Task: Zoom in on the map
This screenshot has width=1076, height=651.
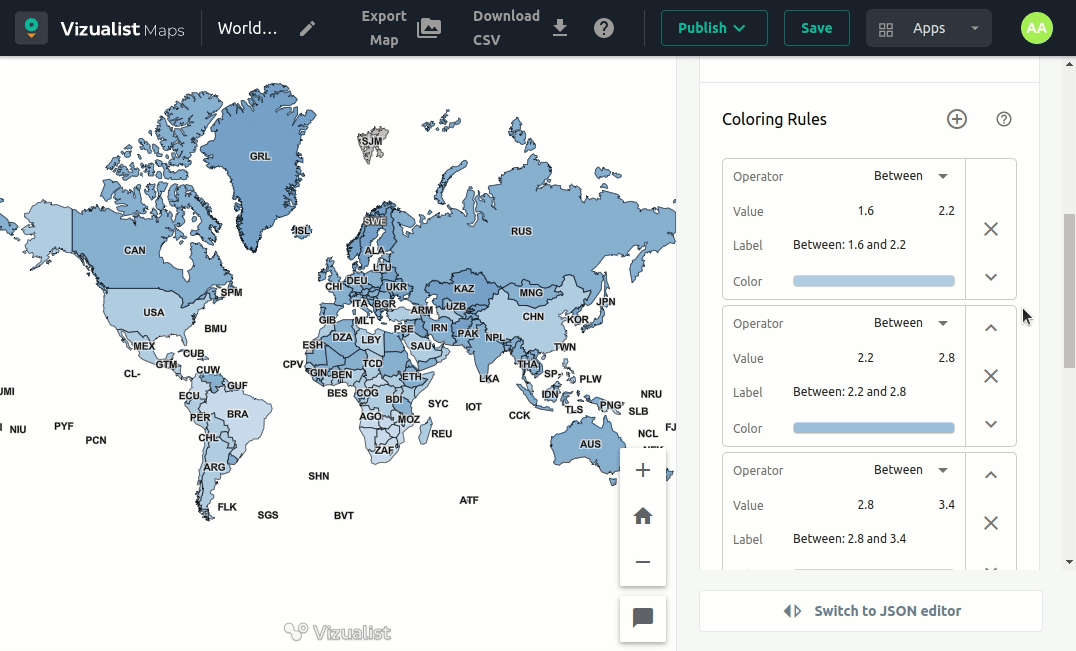Action: (x=643, y=470)
